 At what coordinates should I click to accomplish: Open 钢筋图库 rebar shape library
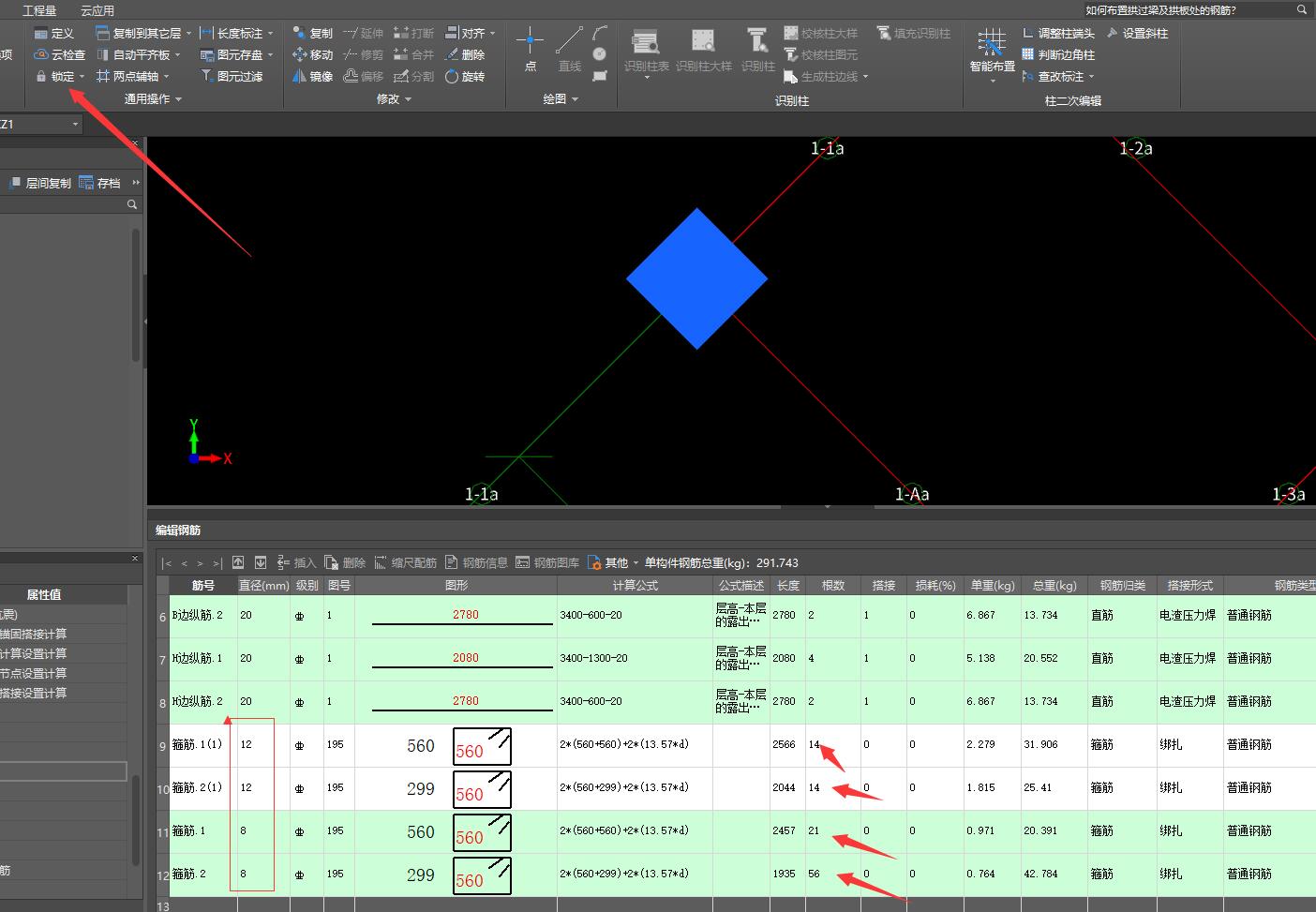(547, 562)
